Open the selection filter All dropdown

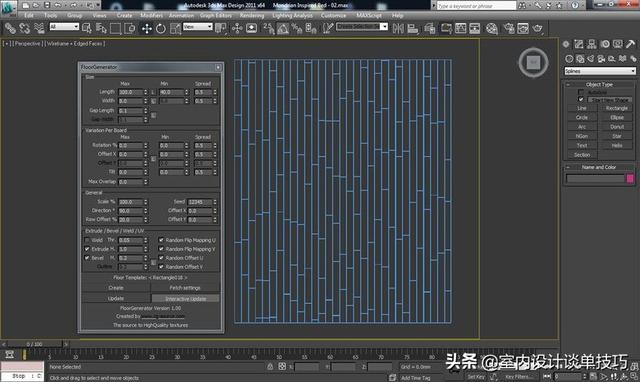click(64, 27)
